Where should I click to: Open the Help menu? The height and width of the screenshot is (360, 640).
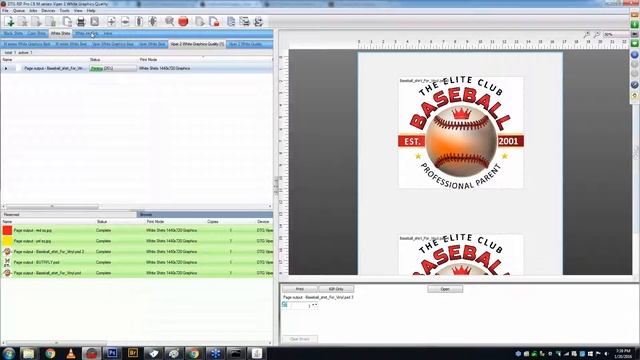pos(91,11)
